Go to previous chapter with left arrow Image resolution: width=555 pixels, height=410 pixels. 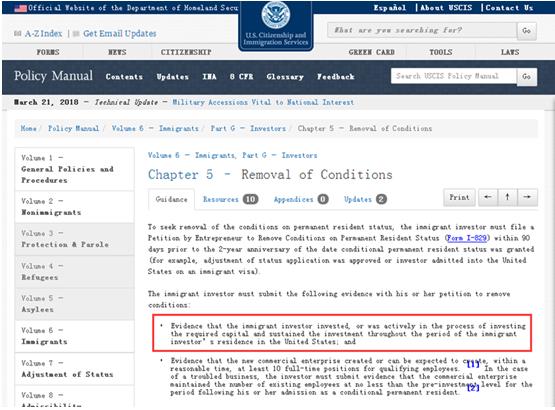pyautogui.click(x=488, y=197)
